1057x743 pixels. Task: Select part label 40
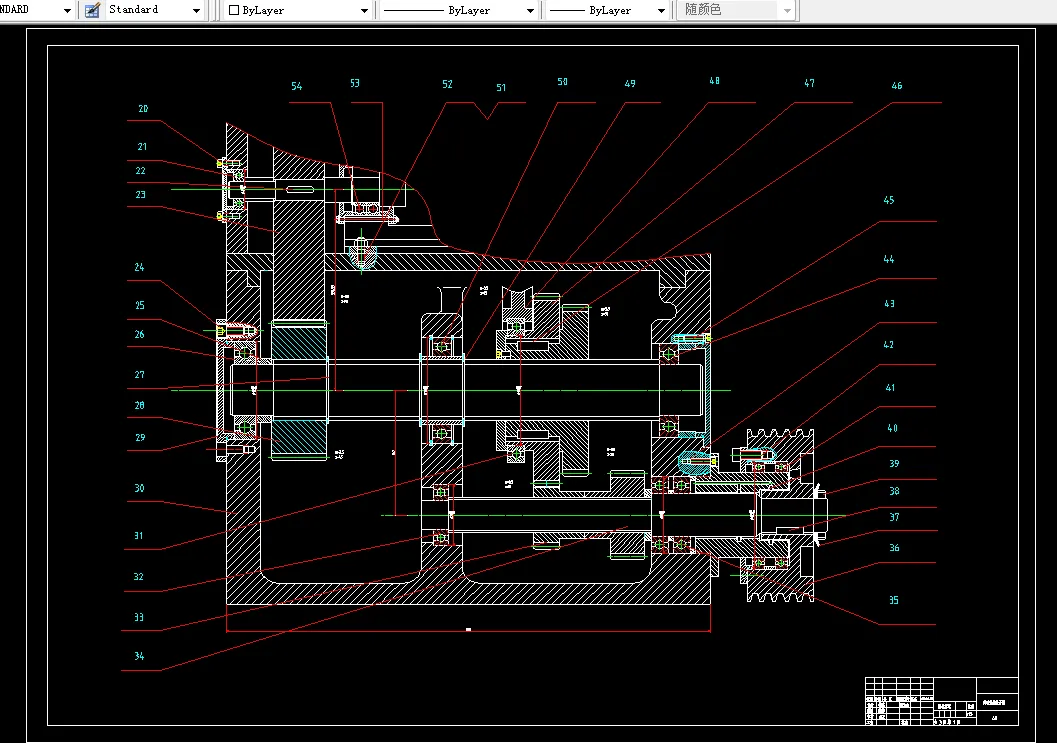[x=892, y=428]
